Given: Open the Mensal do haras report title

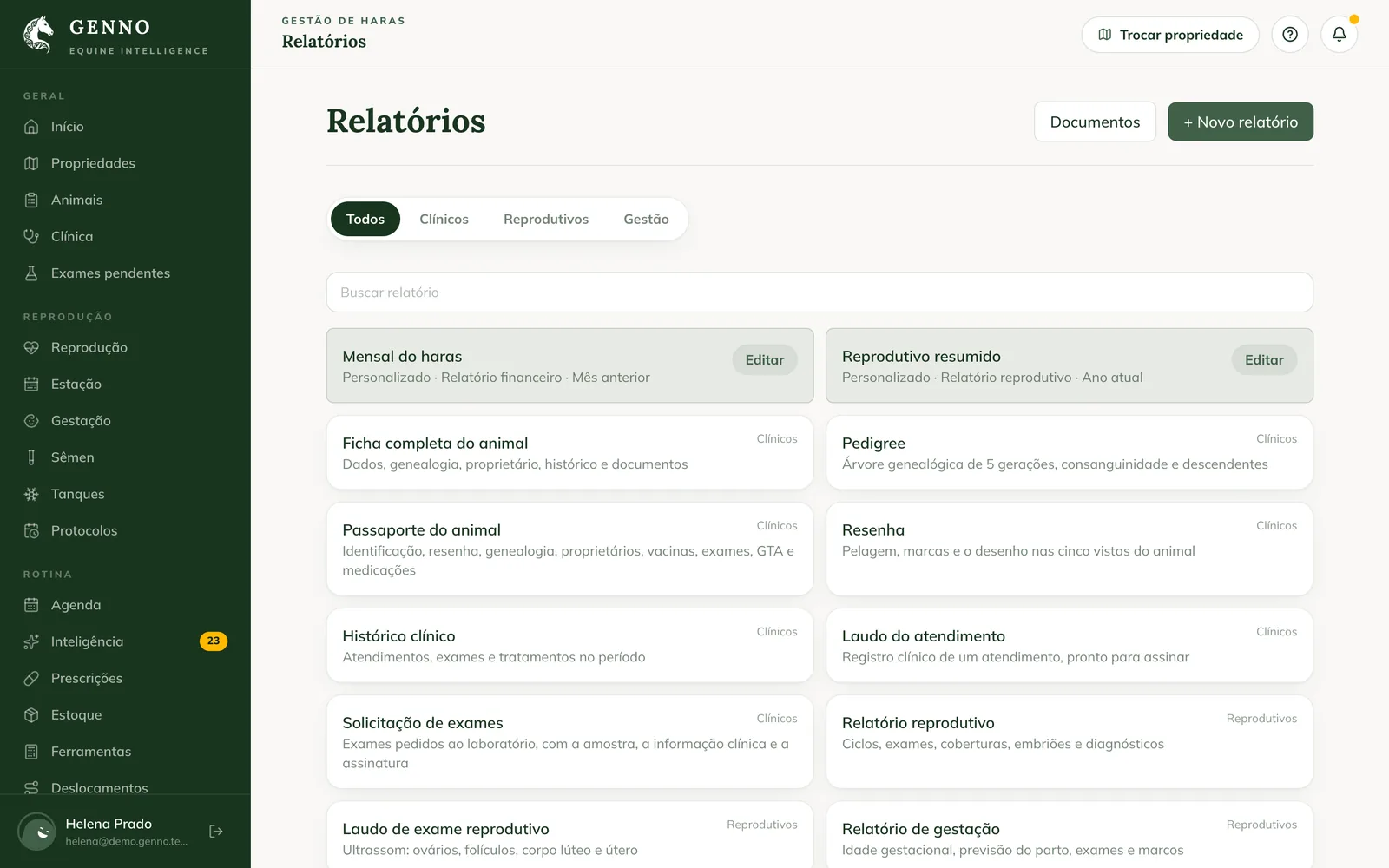Looking at the screenshot, I should click(402, 357).
